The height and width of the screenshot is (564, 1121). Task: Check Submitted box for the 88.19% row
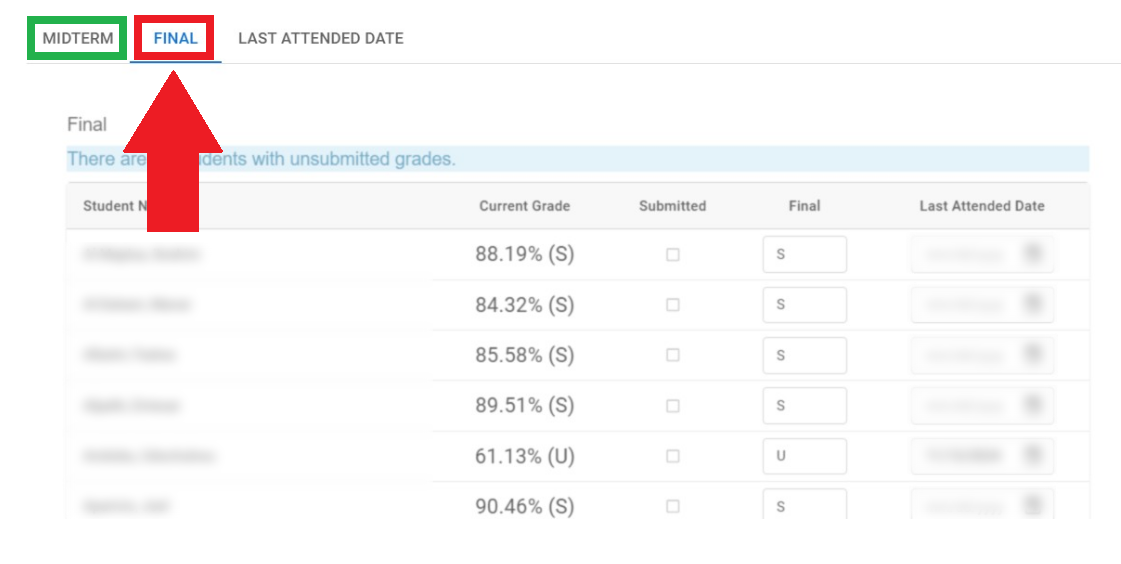673,254
